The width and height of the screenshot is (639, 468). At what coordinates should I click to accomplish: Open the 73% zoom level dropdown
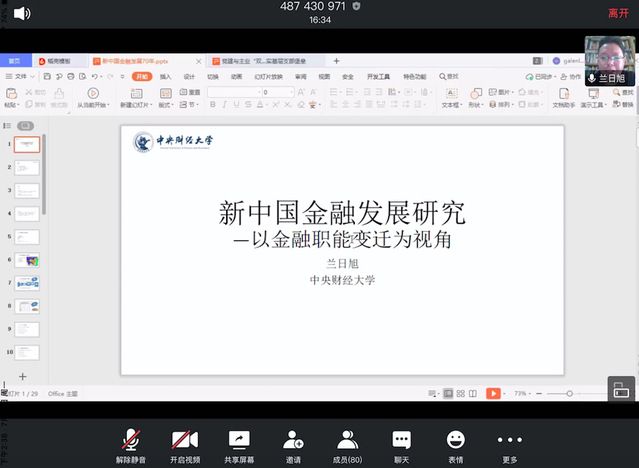point(522,394)
